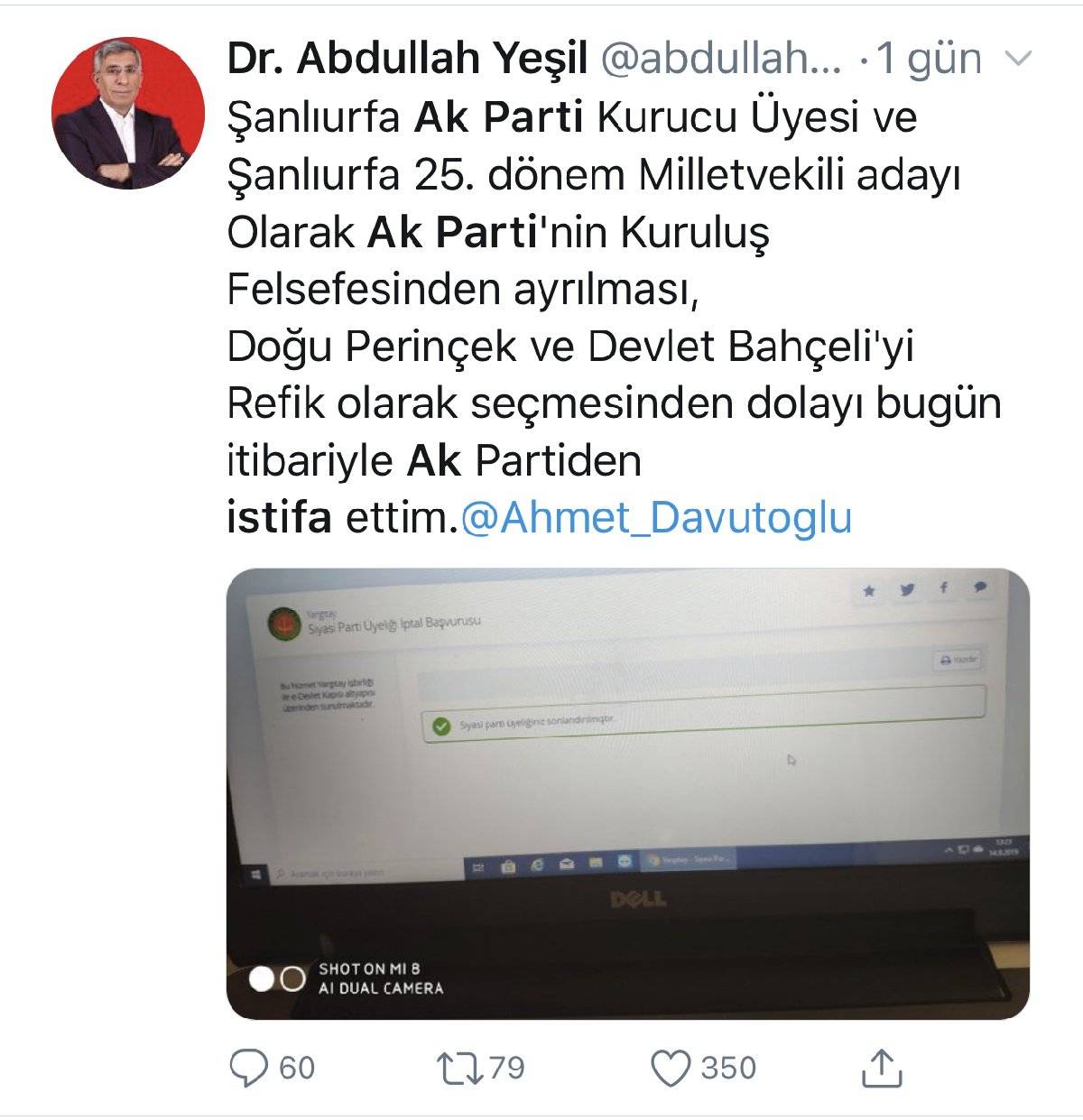1083x1120 pixels.
Task: Share the tweet using the upload icon
Action: [x=882, y=1068]
